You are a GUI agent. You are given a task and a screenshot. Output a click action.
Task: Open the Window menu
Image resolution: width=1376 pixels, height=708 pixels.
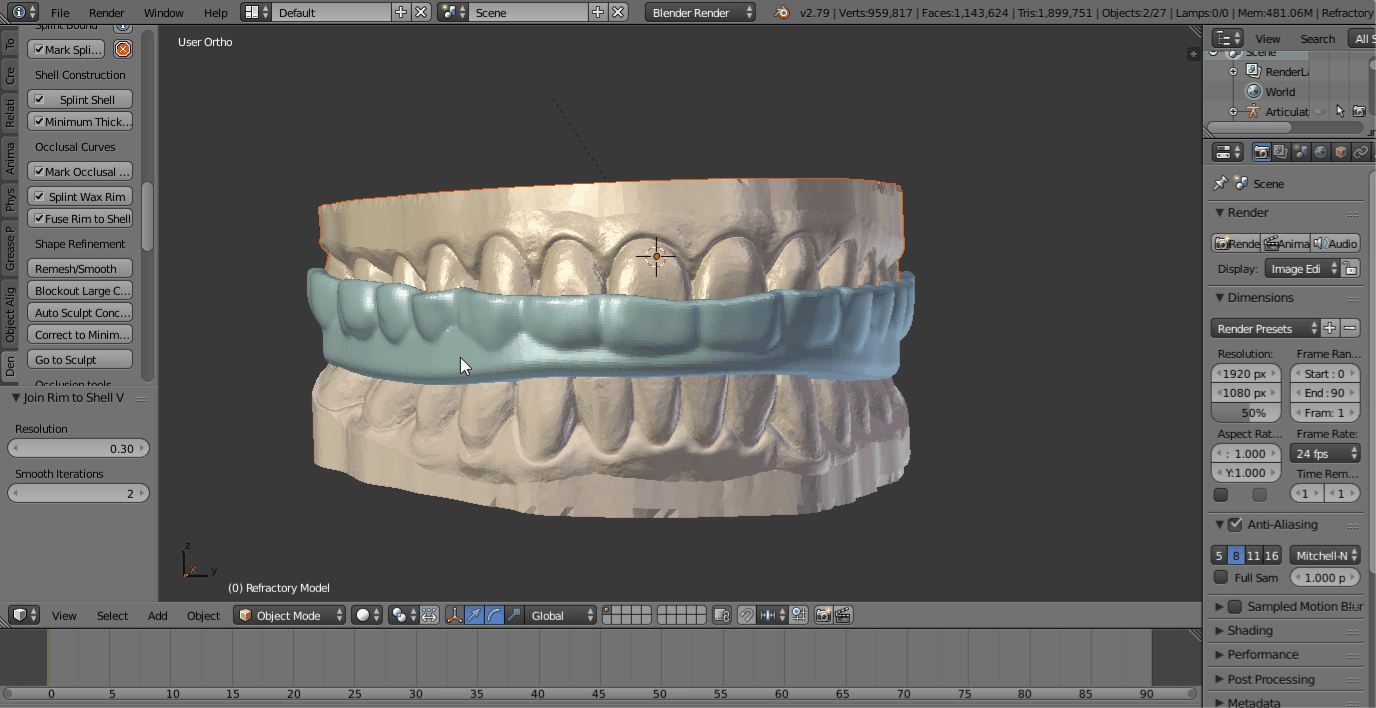tap(163, 13)
